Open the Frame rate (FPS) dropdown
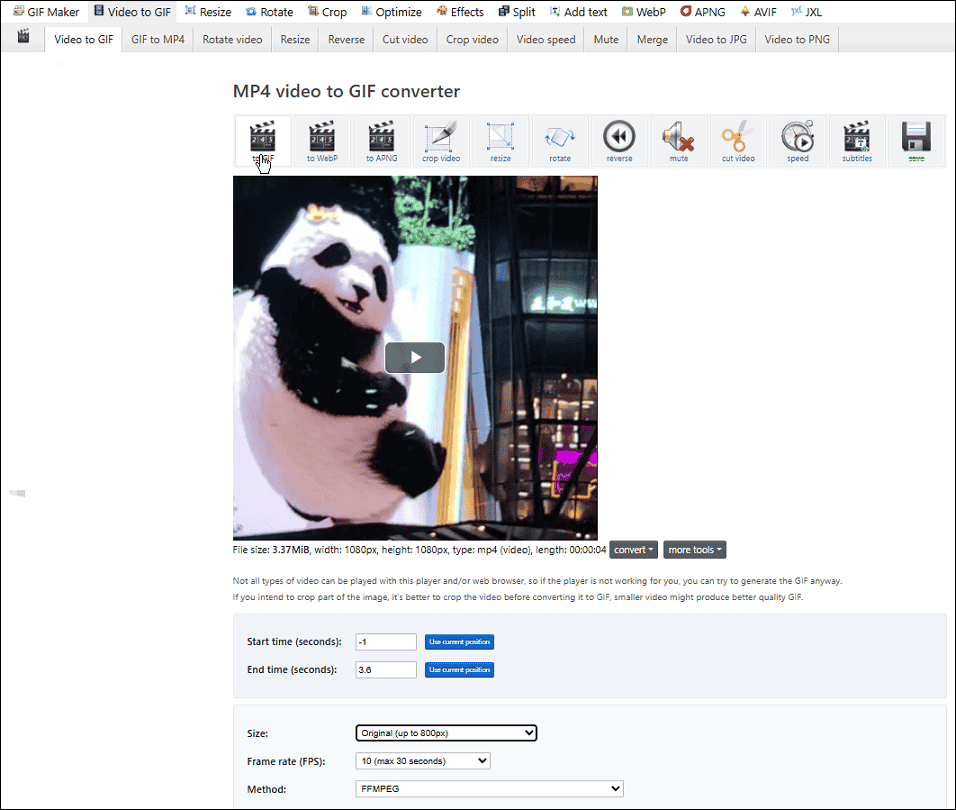 click(x=423, y=761)
